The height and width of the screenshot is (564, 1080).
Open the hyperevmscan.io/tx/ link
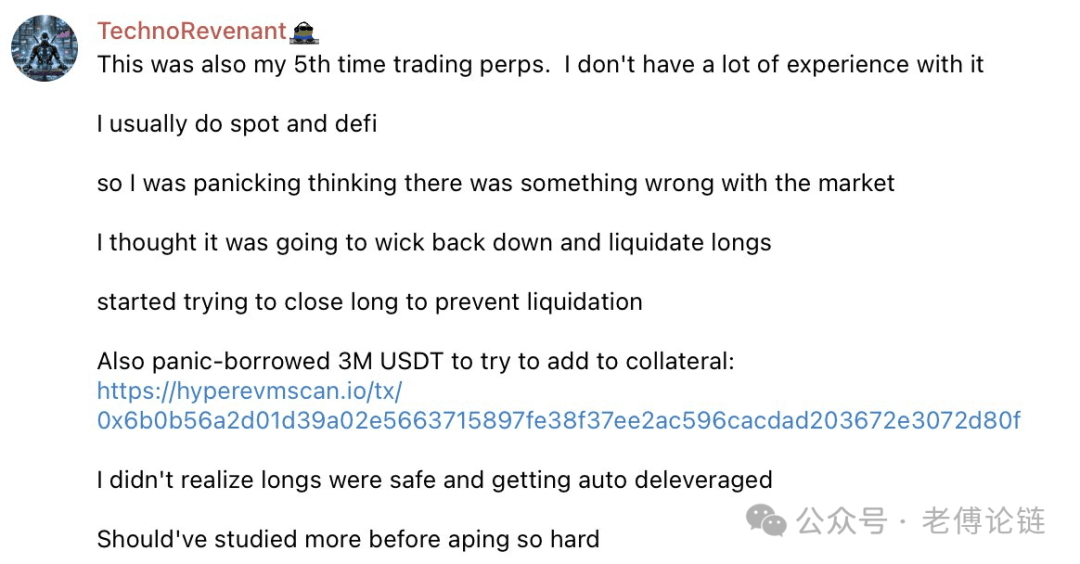point(249,391)
